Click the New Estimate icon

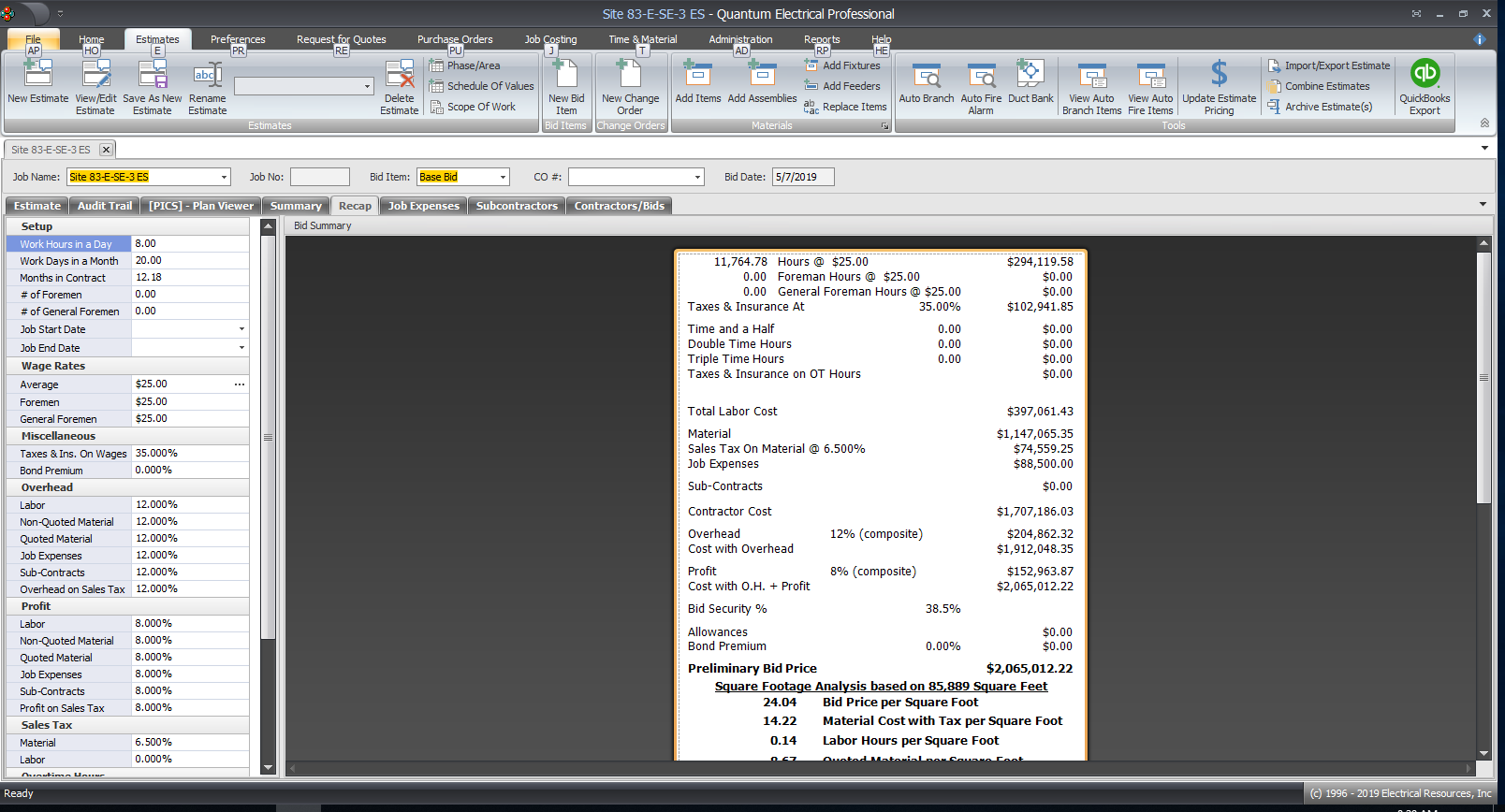click(x=37, y=75)
